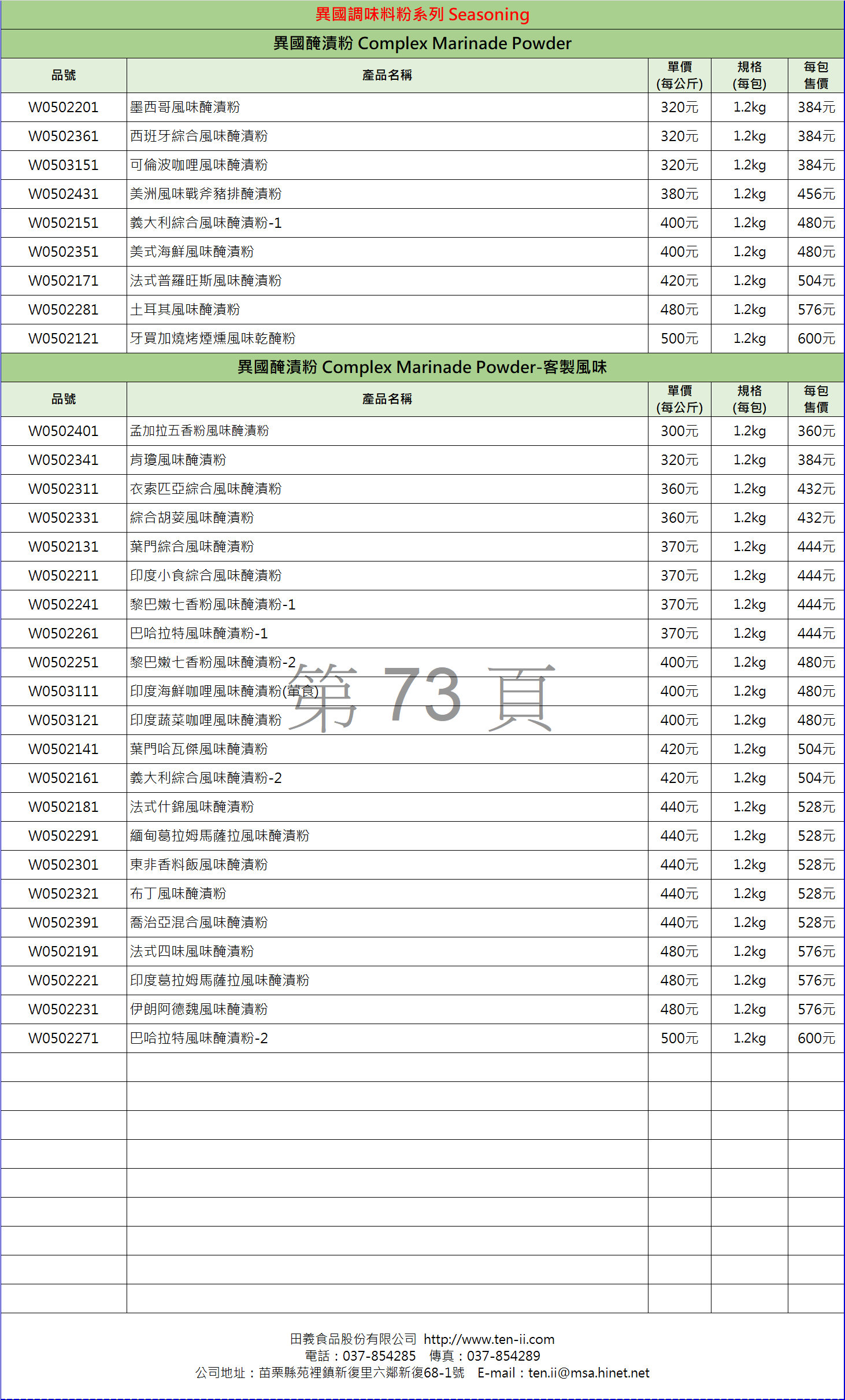845x1400 pixels.
Task: Click the 單價 (每公斤) header in first table
Action: pos(679,75)
